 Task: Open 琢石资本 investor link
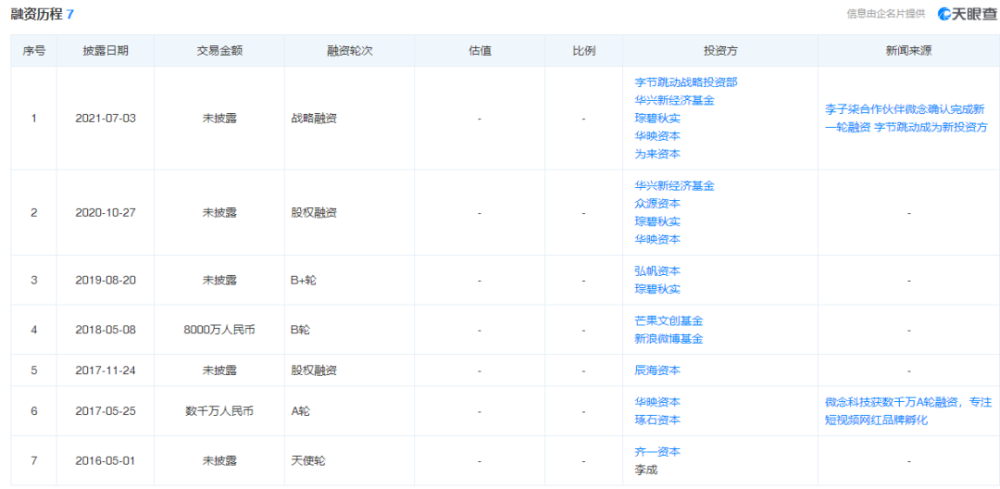658,420
